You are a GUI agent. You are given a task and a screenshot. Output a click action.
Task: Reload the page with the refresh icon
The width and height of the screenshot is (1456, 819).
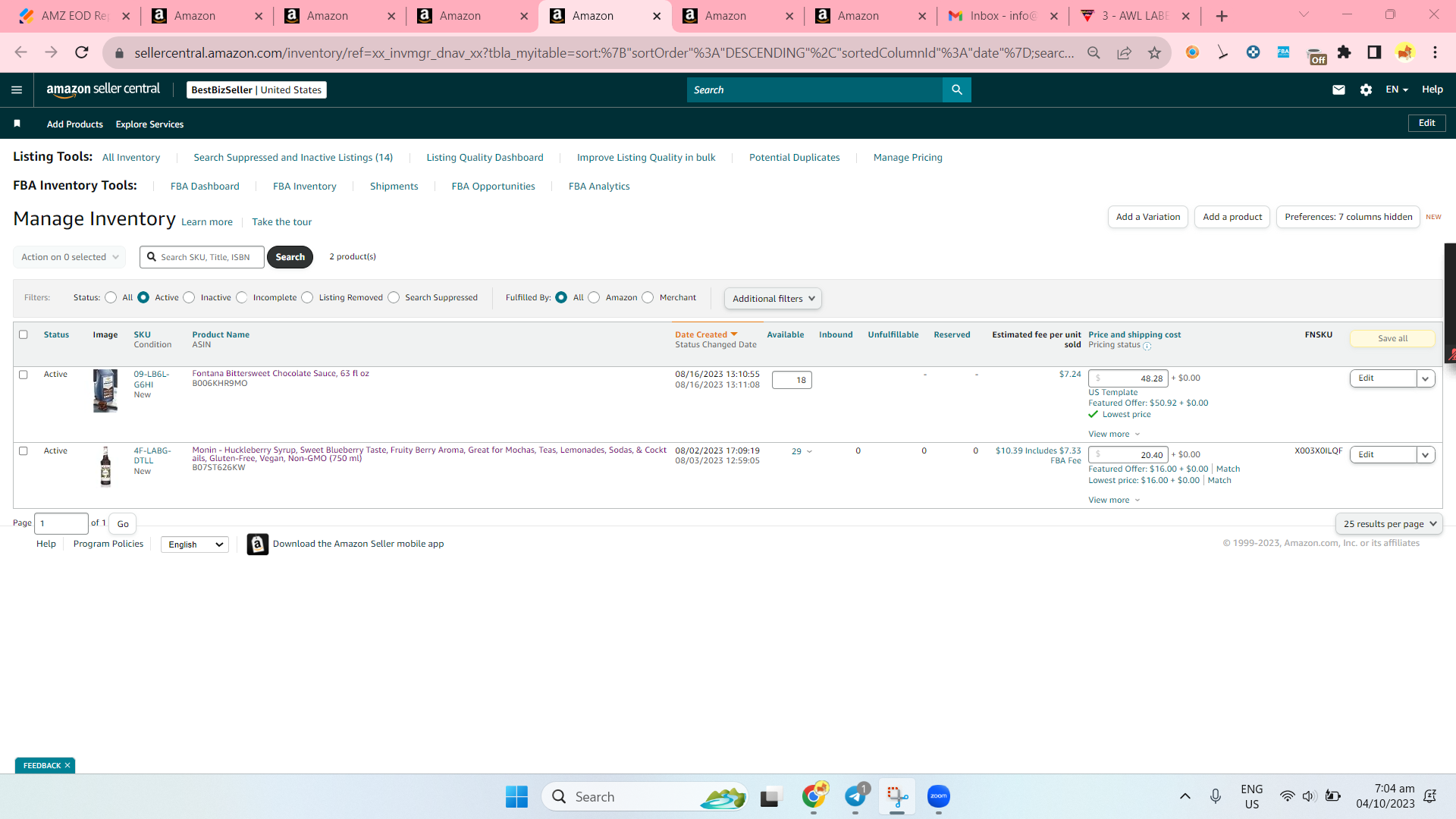pos(82,52)
